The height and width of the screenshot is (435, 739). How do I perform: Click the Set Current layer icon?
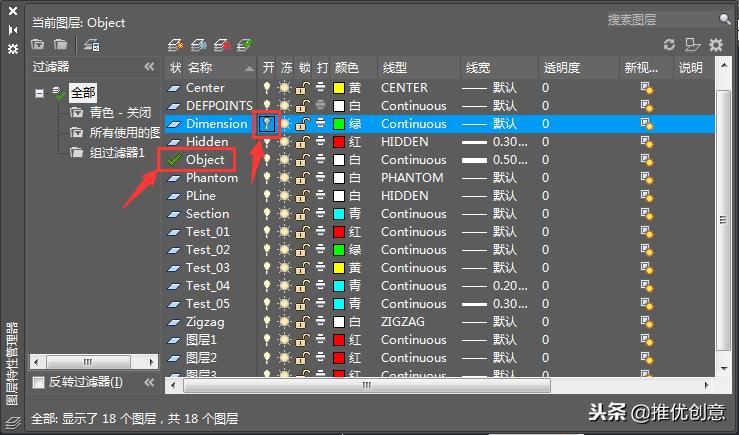click(245, 45)
